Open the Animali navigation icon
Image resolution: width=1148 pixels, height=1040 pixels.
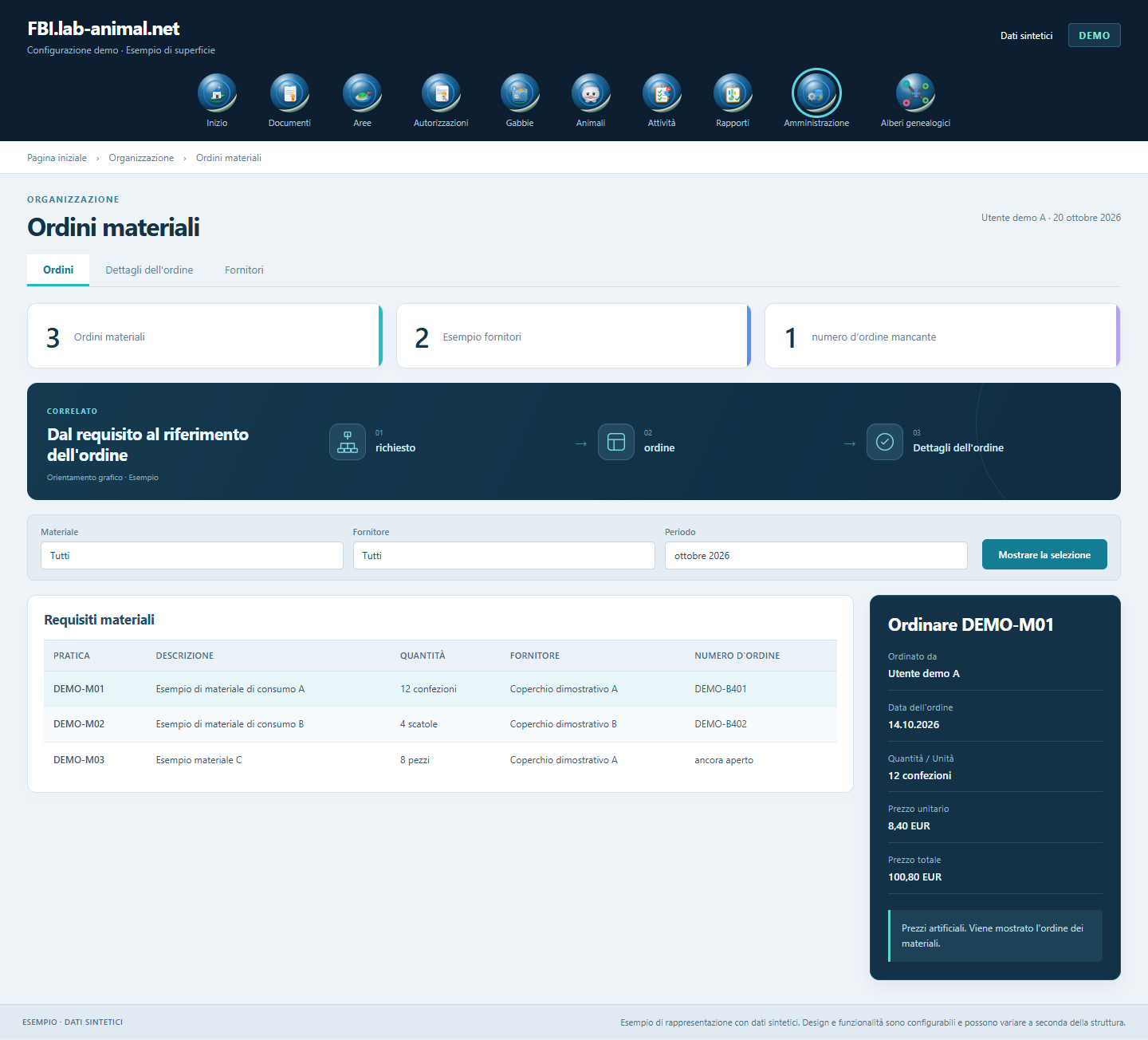coord(591,93)
